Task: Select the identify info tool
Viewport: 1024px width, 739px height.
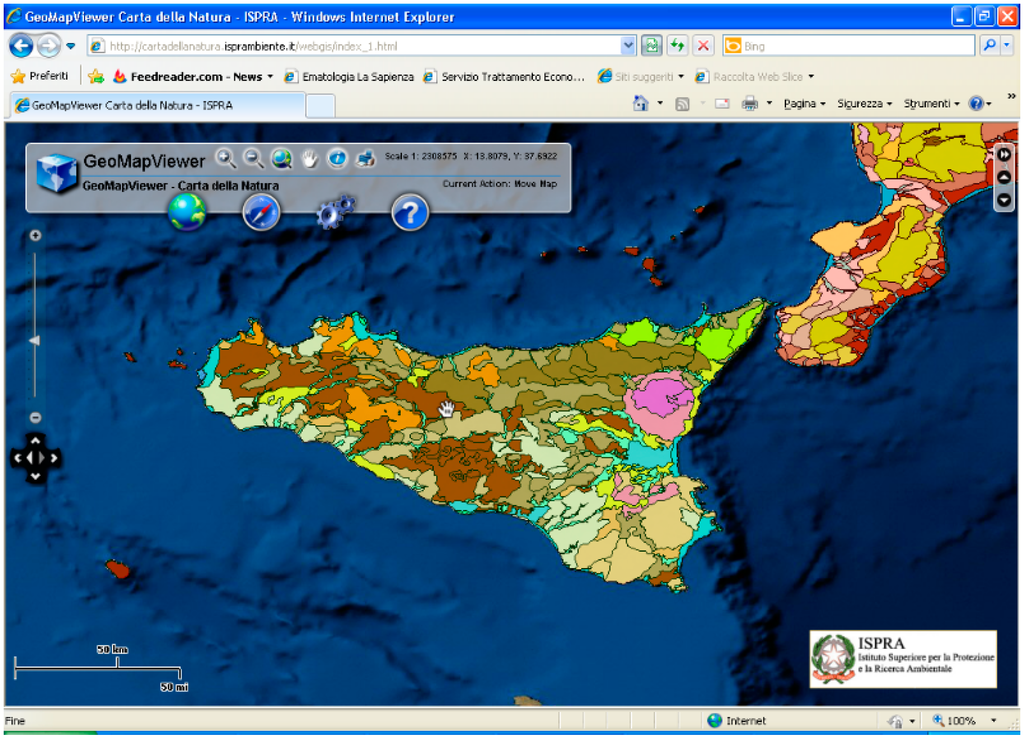Action: pyautogui.click(x=338, y=158)
